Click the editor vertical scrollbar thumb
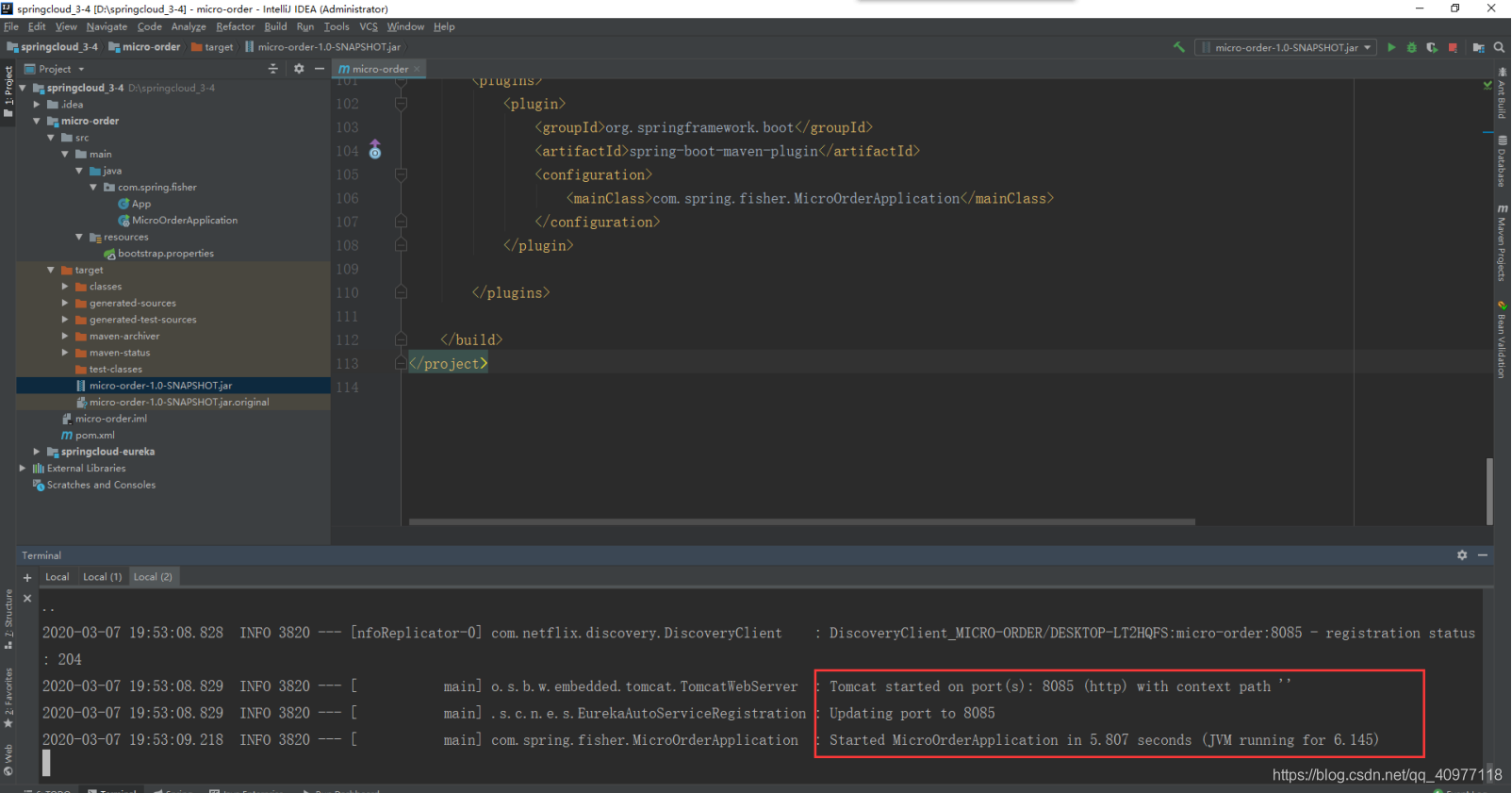Viewport: 1512px width, 793px height. (x=1489, y=490)
